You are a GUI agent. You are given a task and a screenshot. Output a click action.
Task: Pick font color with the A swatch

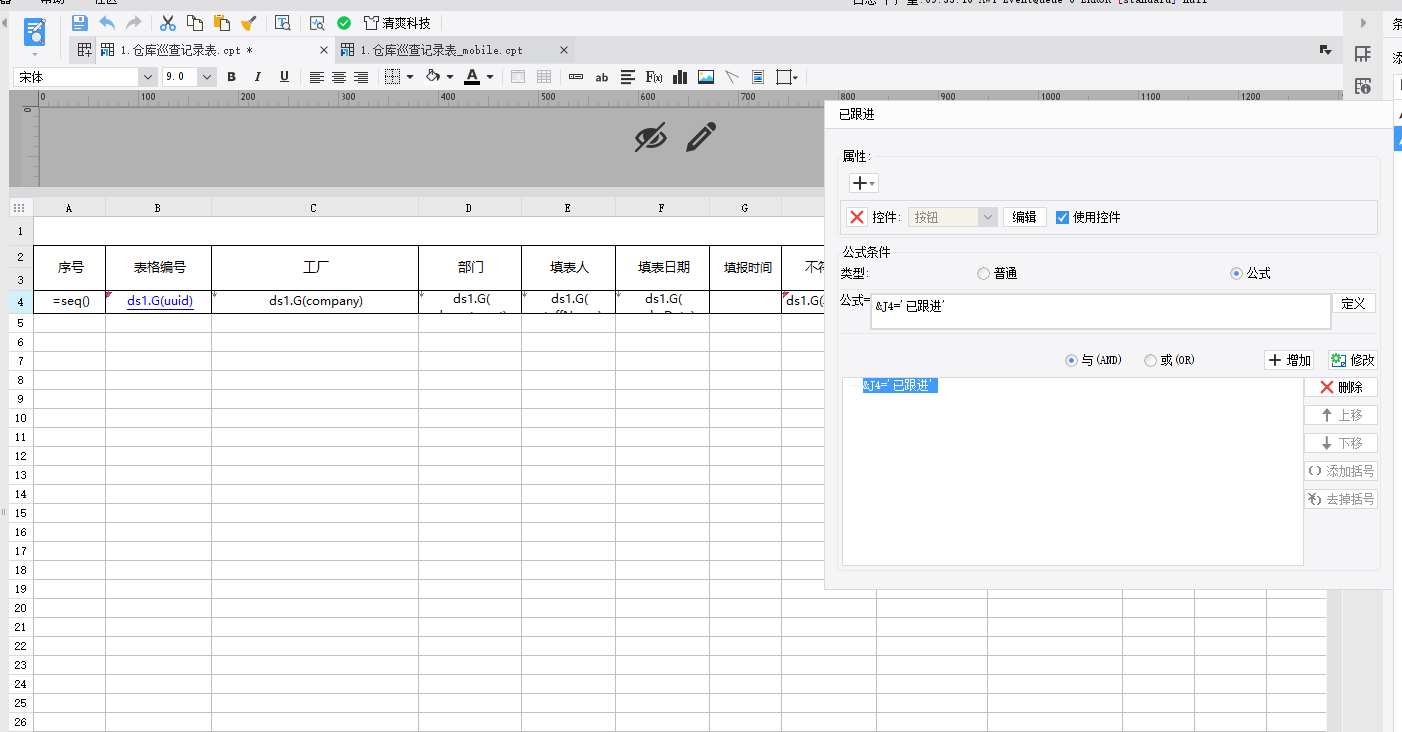point(472,77)
